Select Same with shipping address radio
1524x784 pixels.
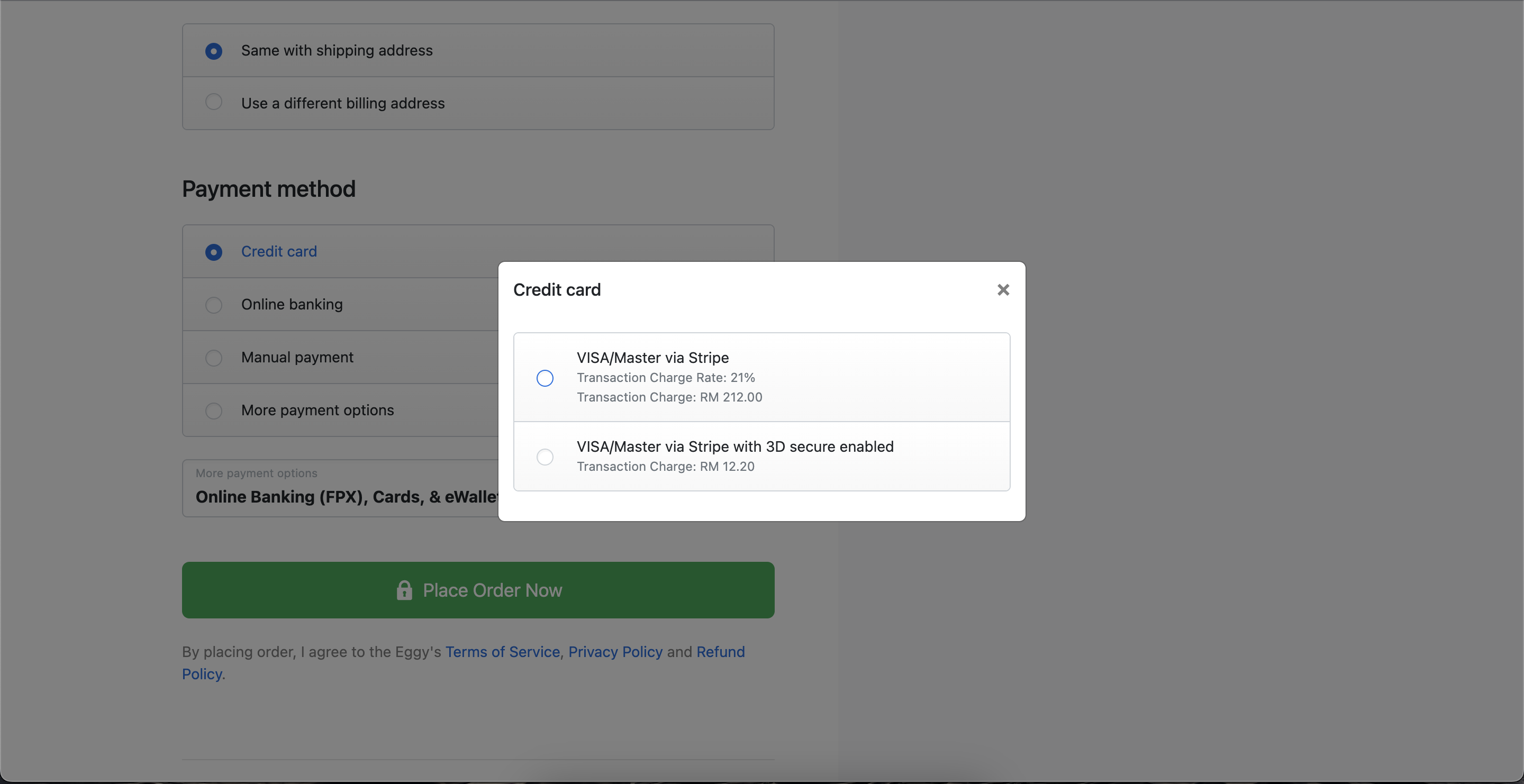pos(214,51)
